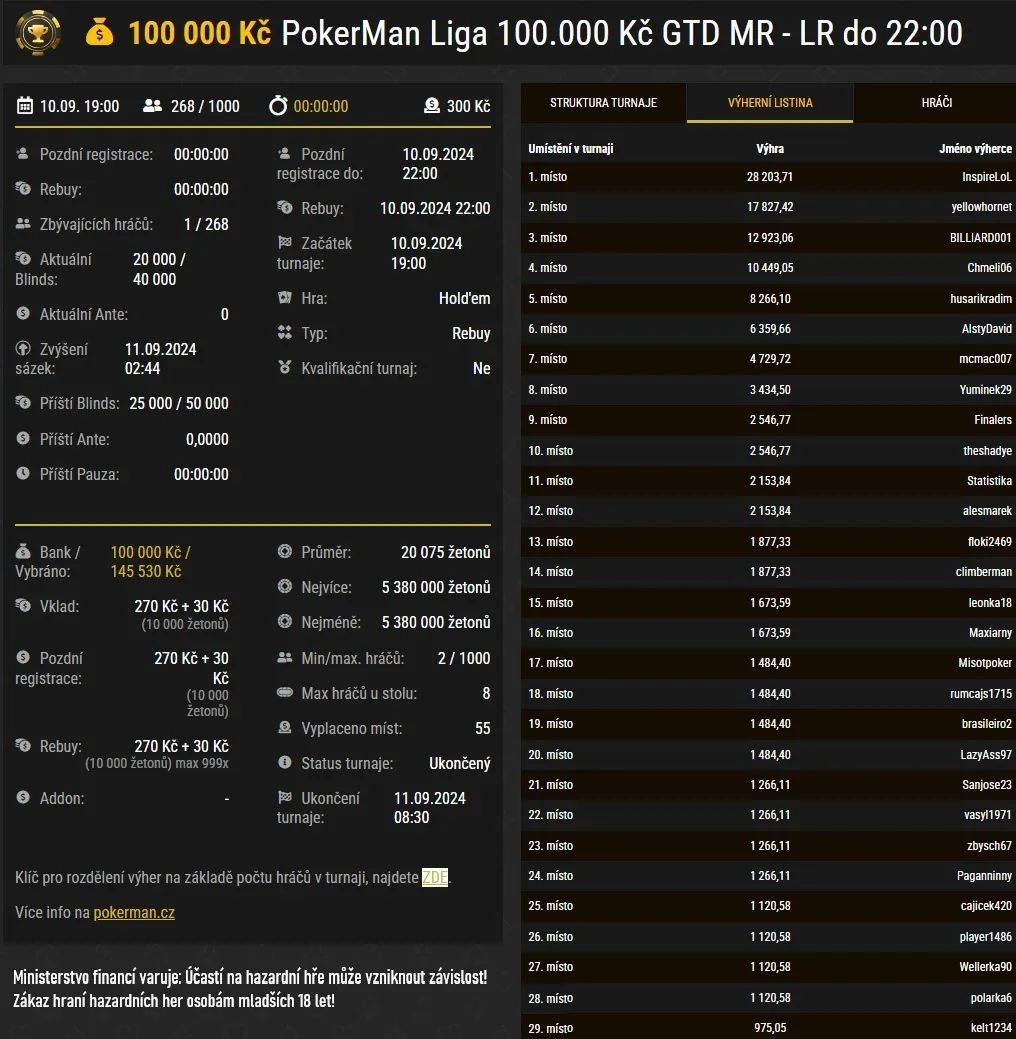Click the playing cards icon beside Hra: Hold'em
Viewport: 1016px width, 1039px height.
[287, 298]
